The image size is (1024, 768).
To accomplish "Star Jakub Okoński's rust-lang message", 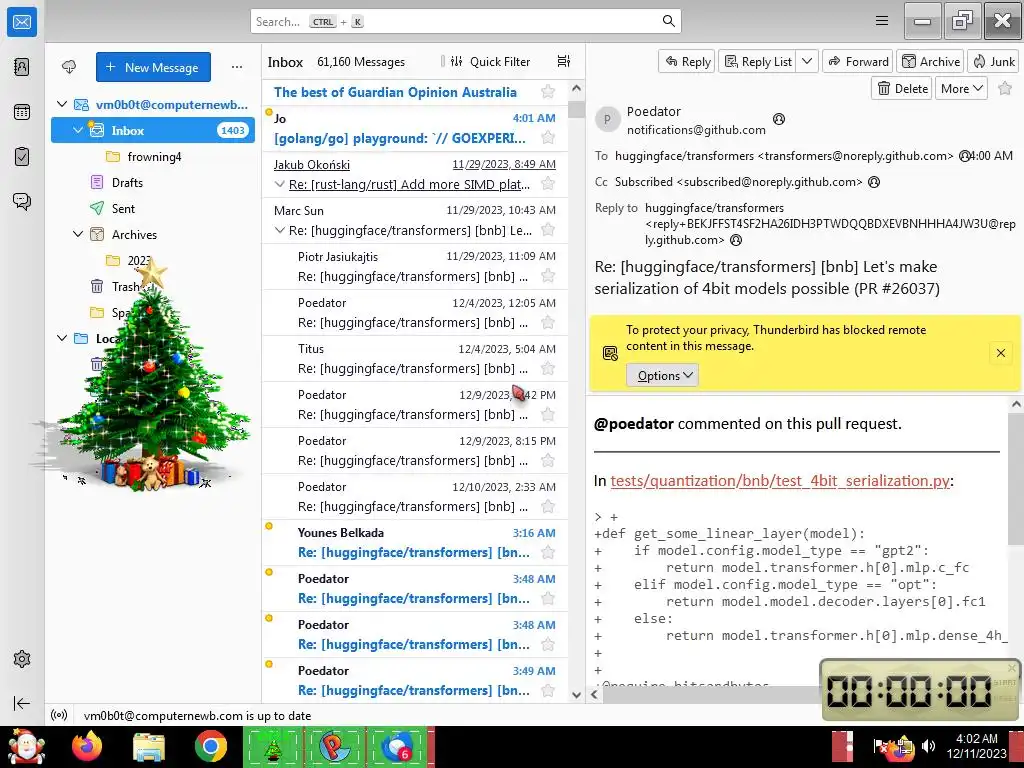I will pos(548,184).
